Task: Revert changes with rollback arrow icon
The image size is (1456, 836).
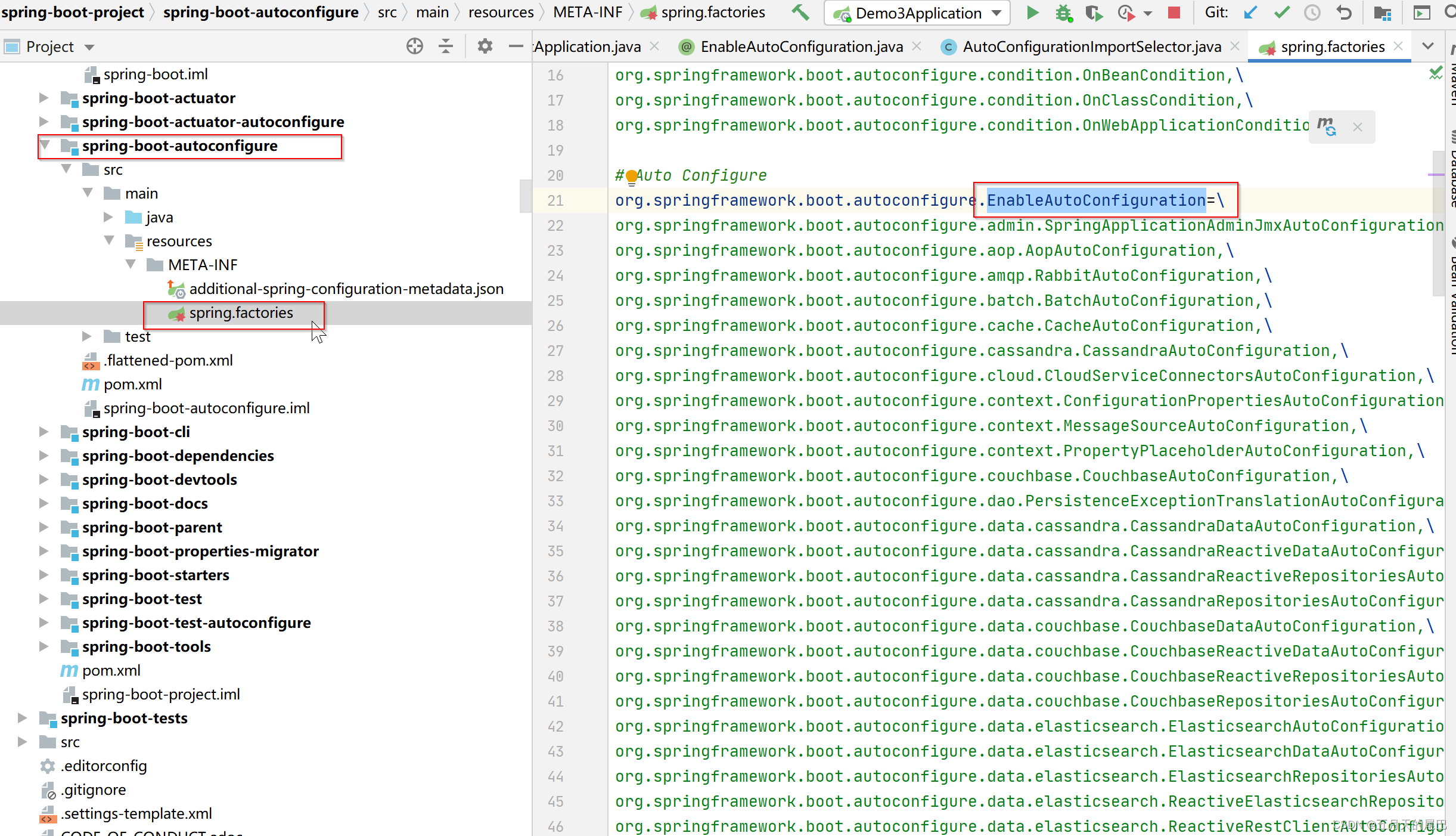Action: coord(1343,13)
